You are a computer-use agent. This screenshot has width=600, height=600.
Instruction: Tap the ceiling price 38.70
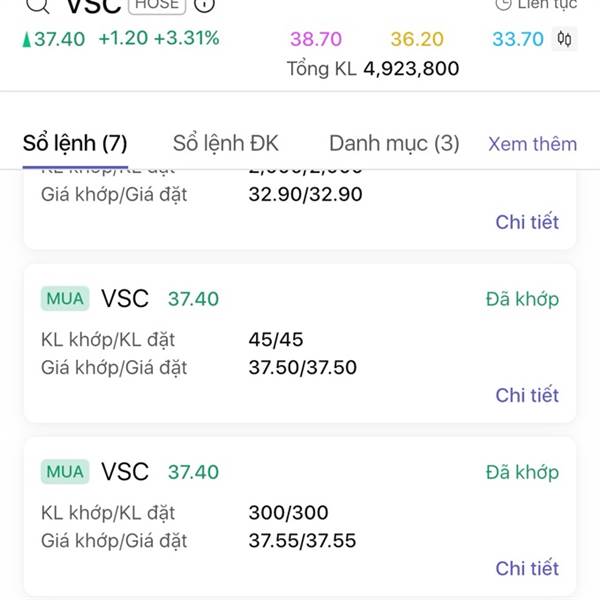(x=316, y=39)
